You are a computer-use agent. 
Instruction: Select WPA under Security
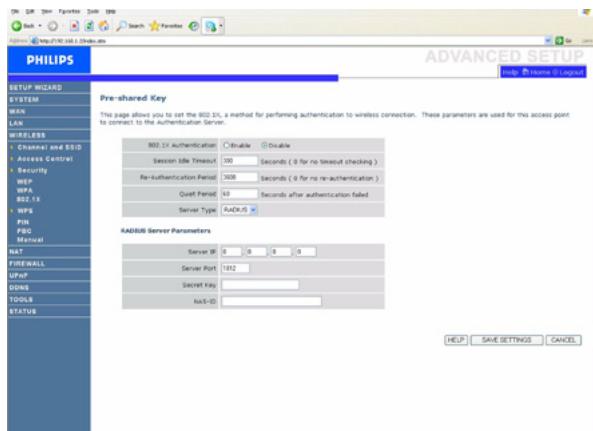[x=25, y=191]
